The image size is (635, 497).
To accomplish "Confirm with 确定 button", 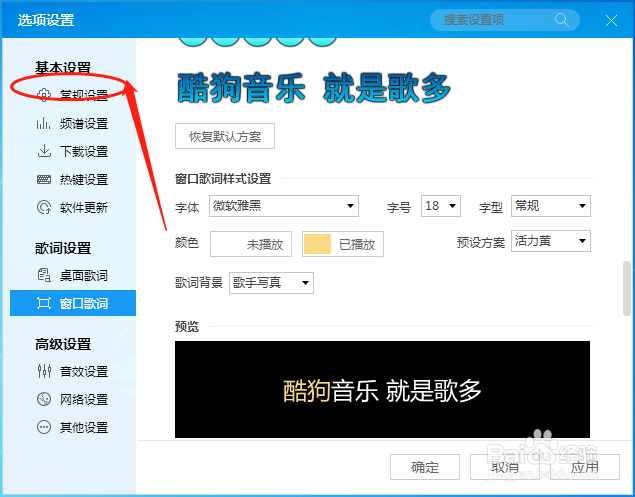I will (425, 467).
